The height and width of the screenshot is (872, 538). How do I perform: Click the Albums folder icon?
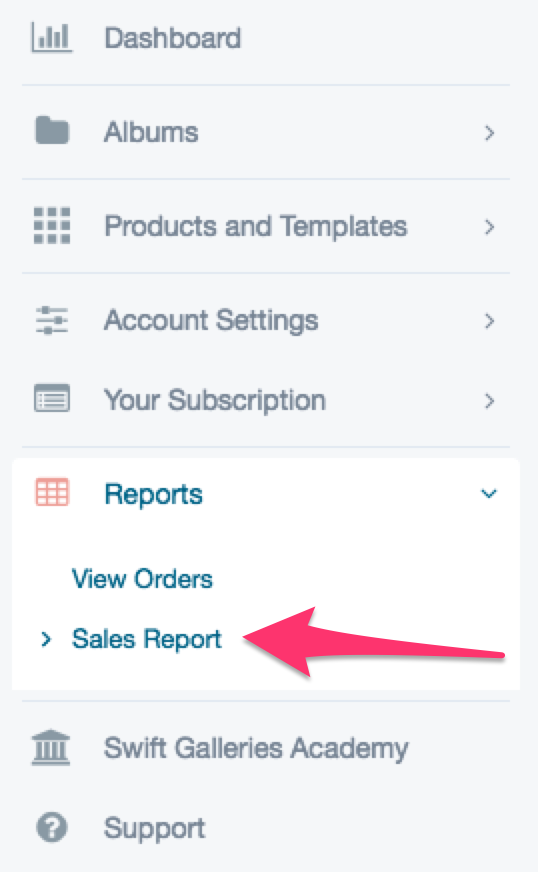coord(52,131)
